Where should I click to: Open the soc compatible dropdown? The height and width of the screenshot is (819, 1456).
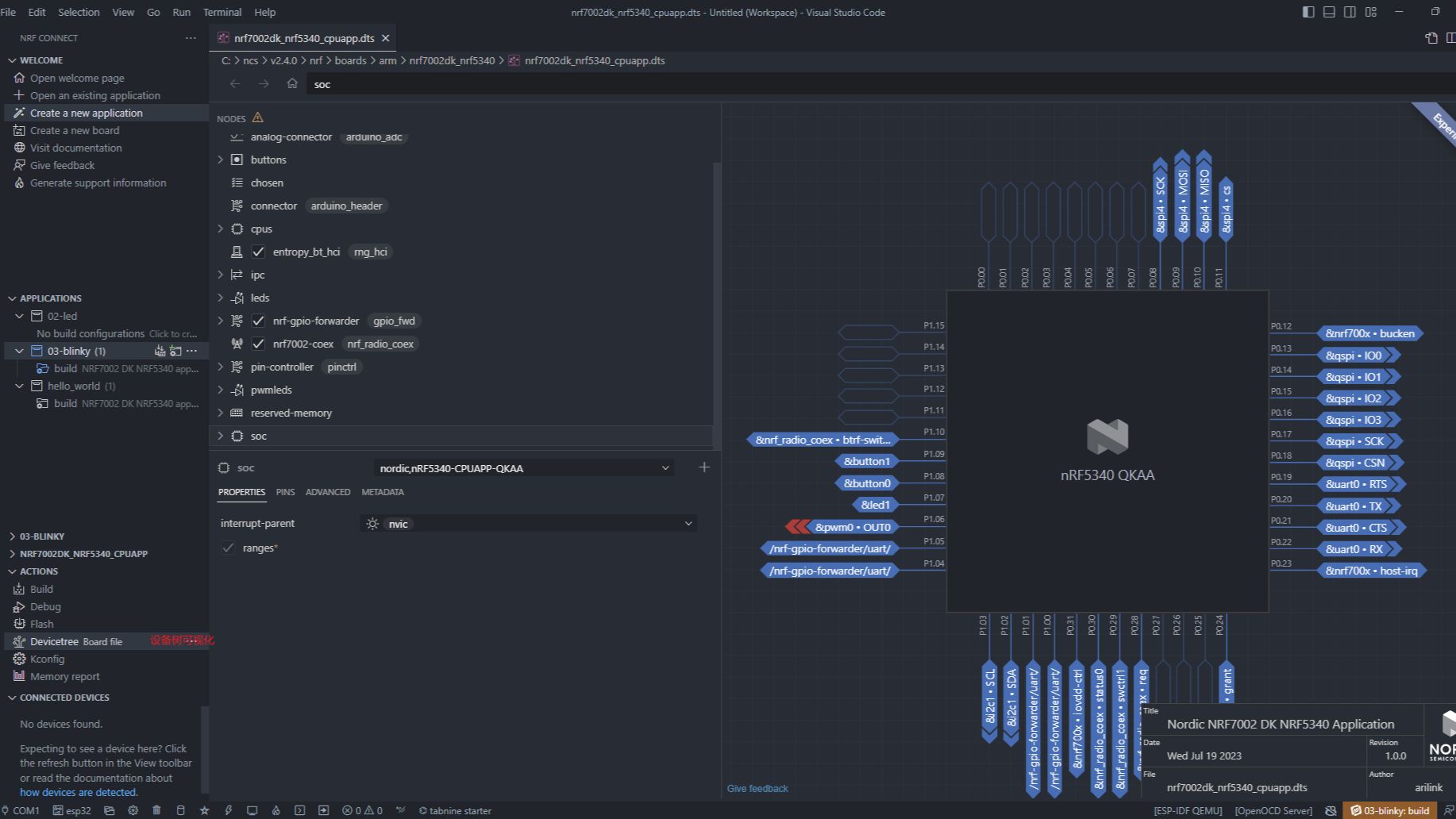click(665, 467)
